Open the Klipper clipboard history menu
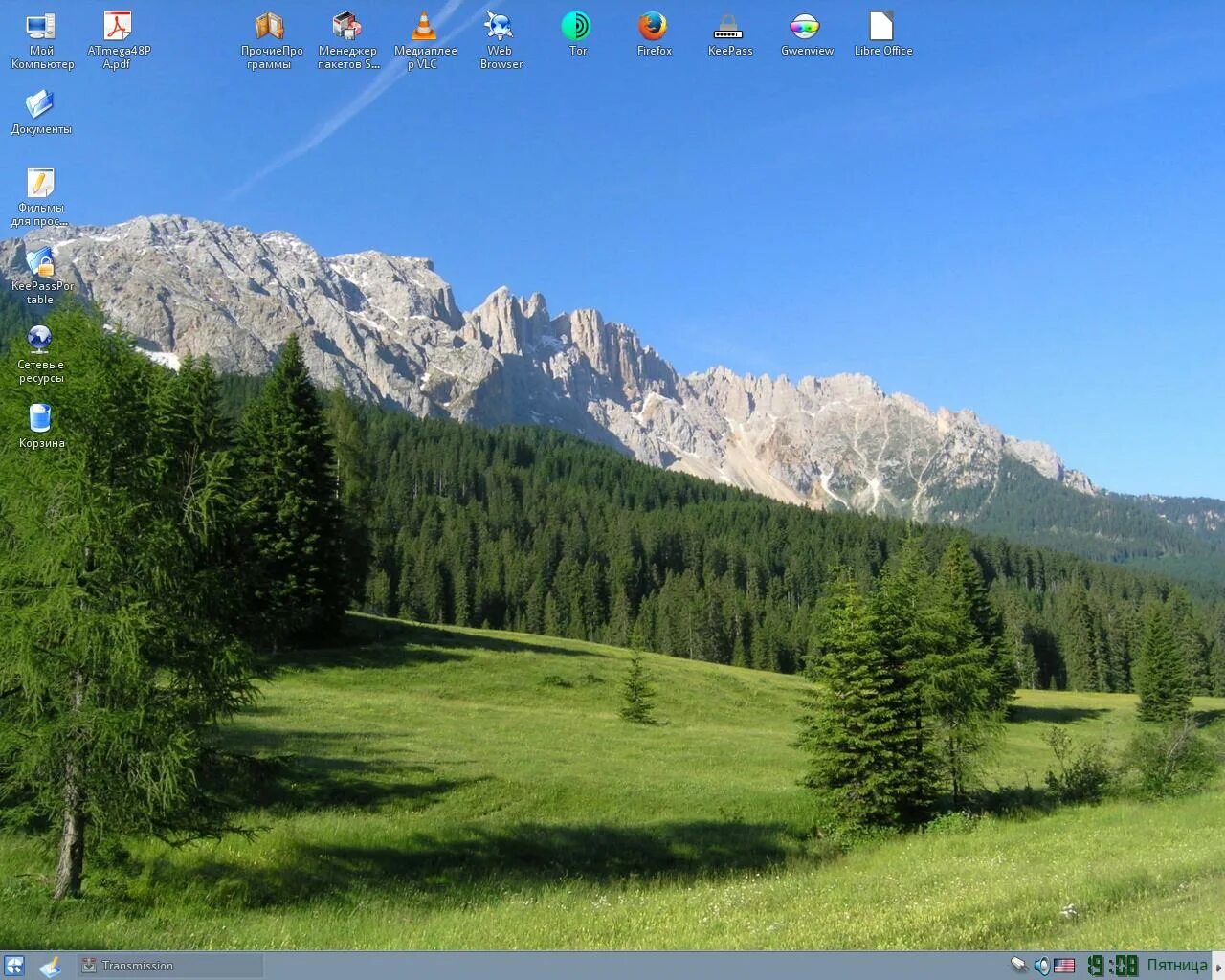Screen dimensions: 1225x980 [x=1016, y=965]
